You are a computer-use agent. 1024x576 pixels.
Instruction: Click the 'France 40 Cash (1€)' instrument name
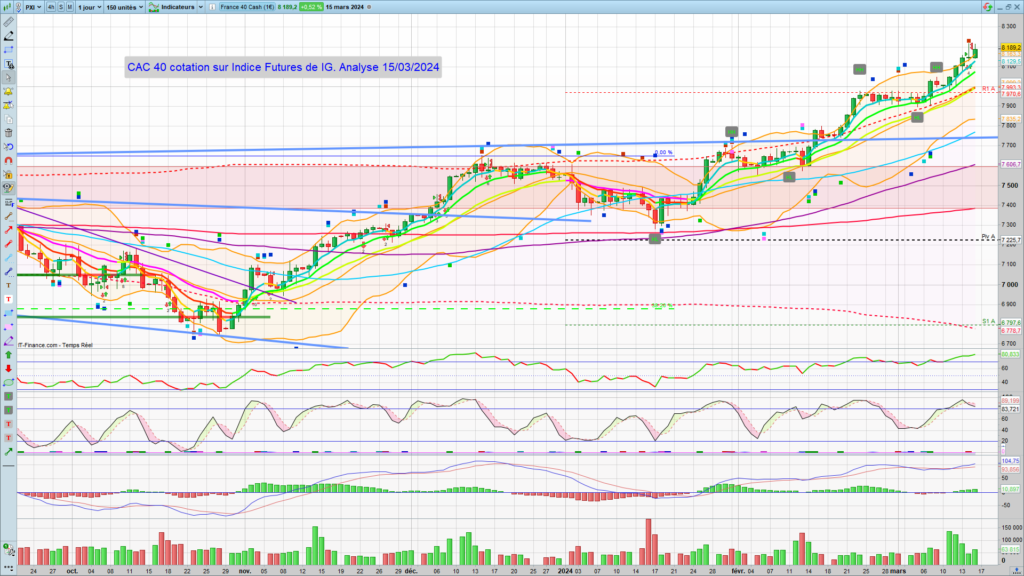click(x=247, y=7)
